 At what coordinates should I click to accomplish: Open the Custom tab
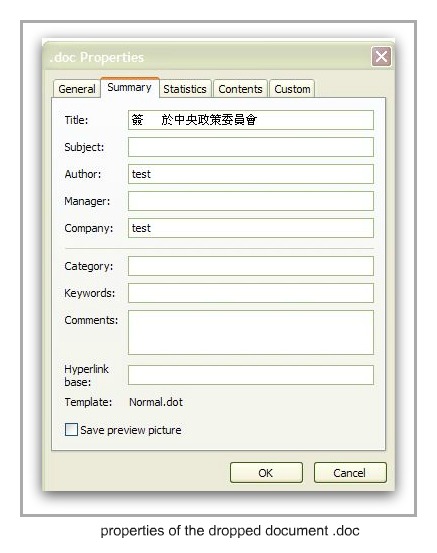292,89
